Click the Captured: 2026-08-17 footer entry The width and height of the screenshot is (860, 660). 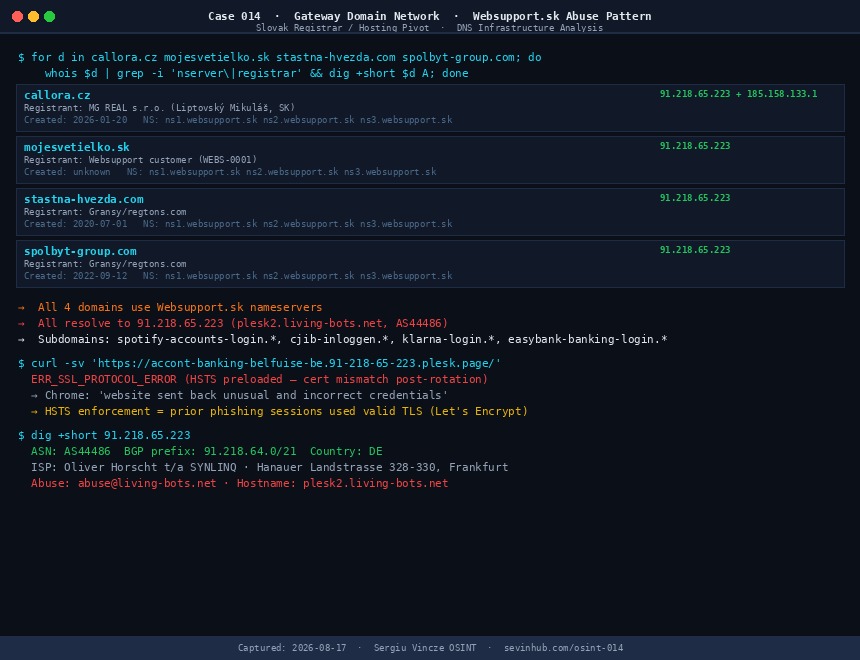tap(292, 648)
